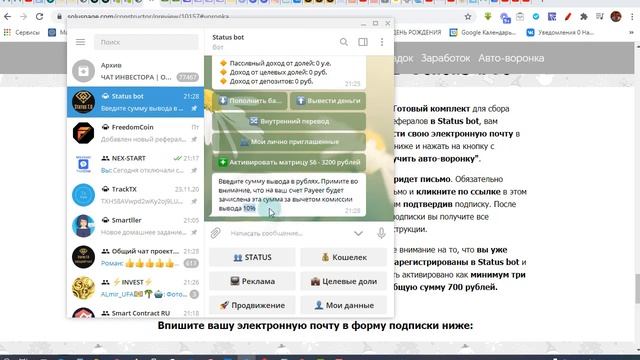Open the FreedomCoin chat
640x360 pixels.
click(136, 133)
